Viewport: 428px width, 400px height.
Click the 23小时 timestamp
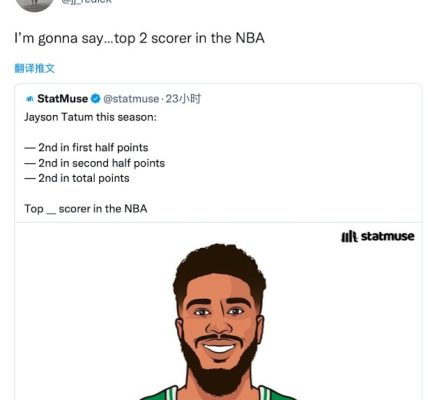[x=183, y=99]
